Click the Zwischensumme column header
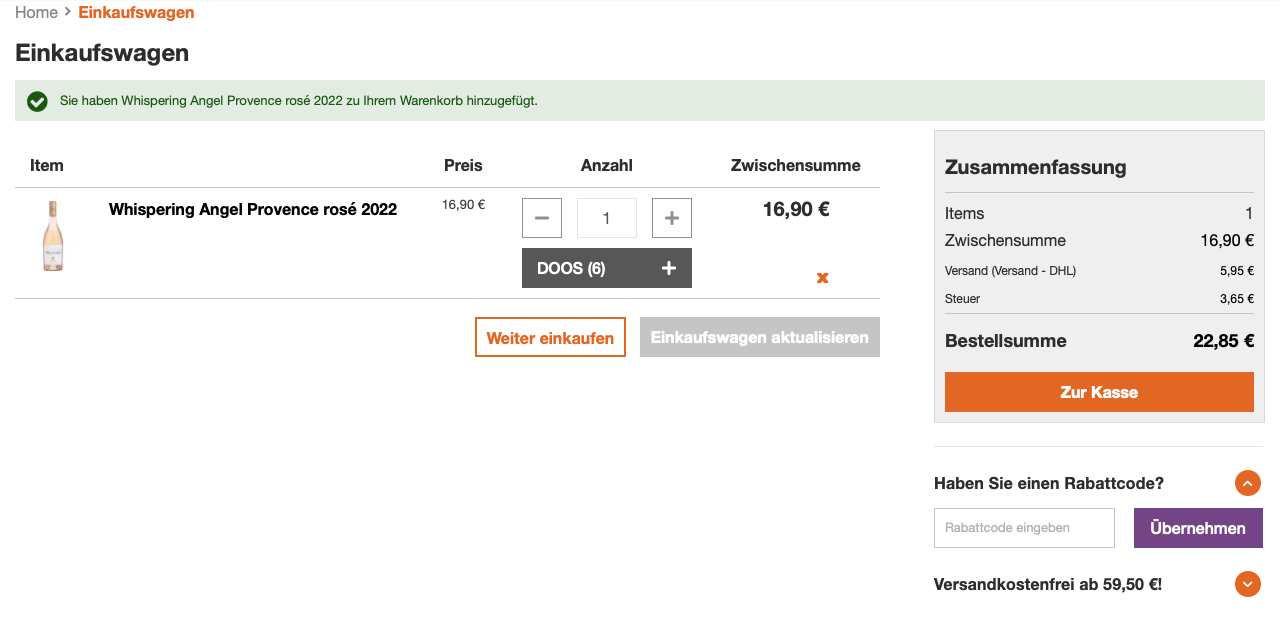Viewport: 1280px width, 619px height. (795, 165)
